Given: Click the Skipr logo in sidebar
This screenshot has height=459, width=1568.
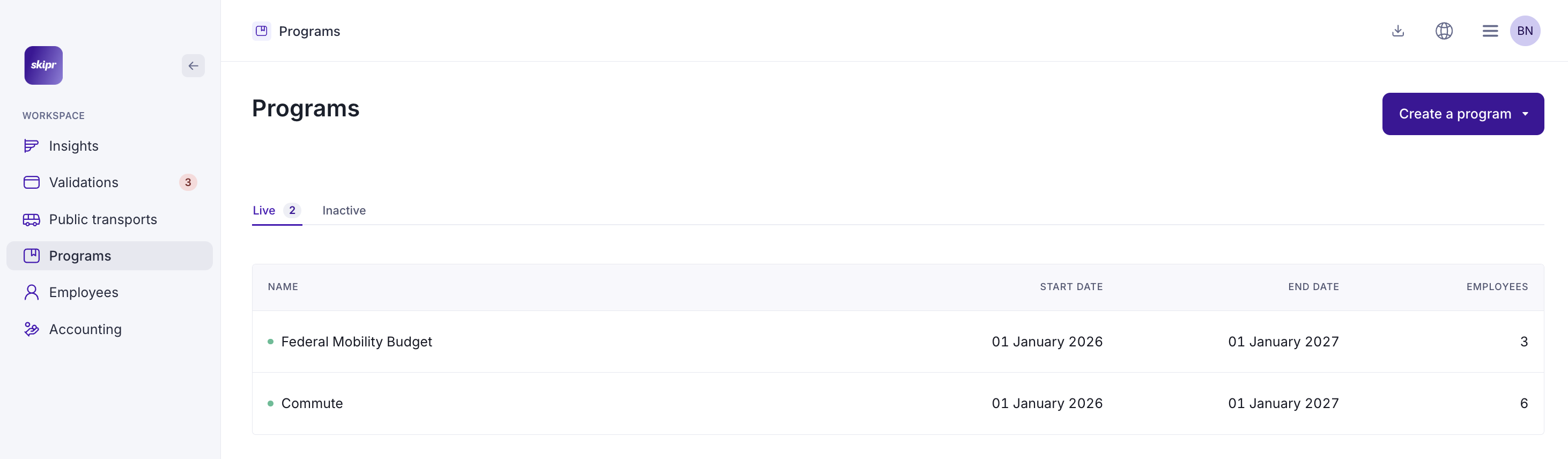Looking at the screenshot, I should (43, 65).
